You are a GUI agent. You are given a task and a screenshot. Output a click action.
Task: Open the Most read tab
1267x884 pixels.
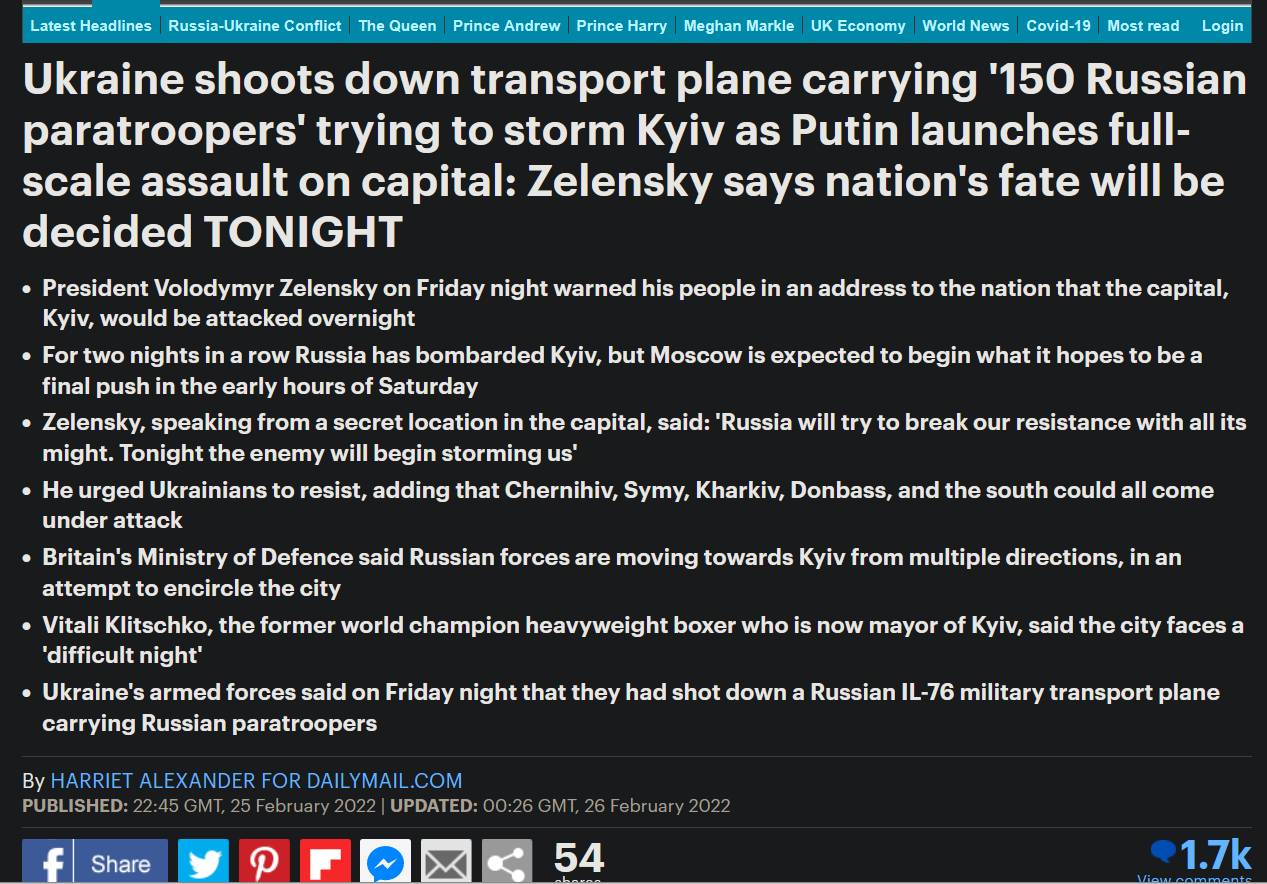click(x=1143, y=26)
